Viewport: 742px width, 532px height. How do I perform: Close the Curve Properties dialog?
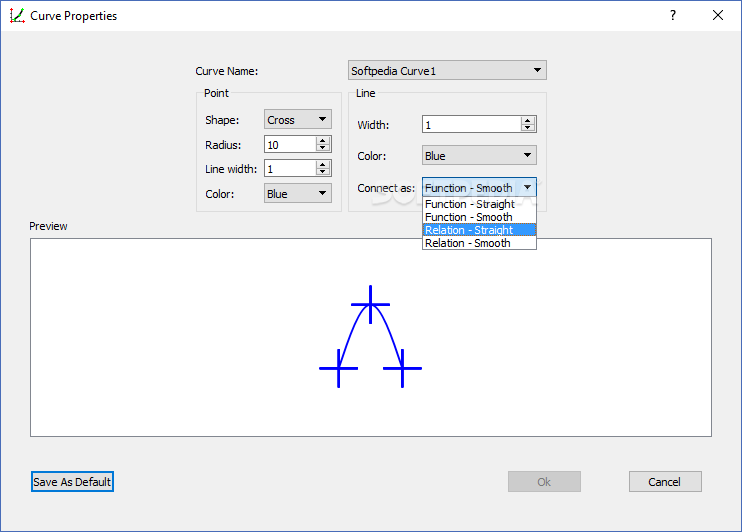[718, 16]
